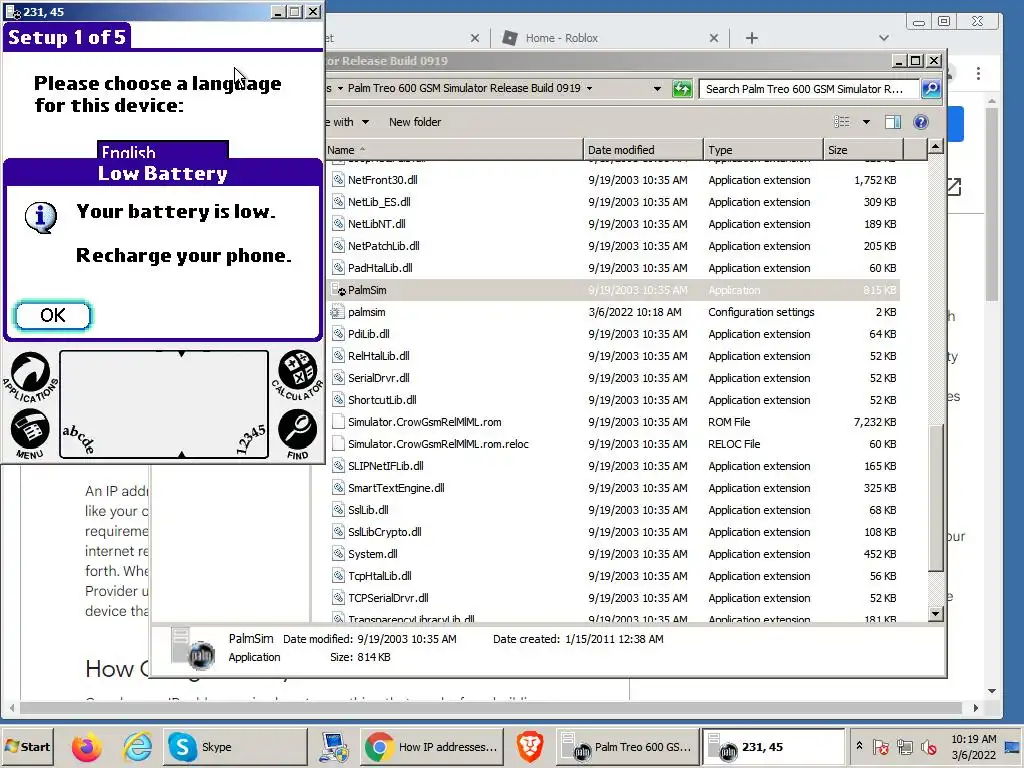
Task: Tap the Applications button on the Palm simulator
Action: coord(30,376)
